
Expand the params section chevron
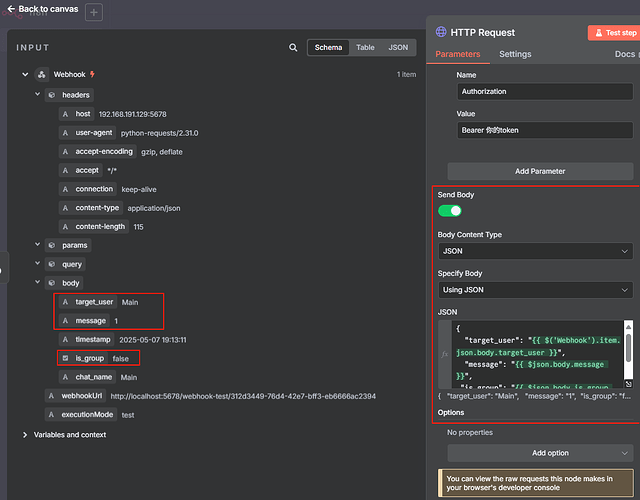[x=38, y=244]
